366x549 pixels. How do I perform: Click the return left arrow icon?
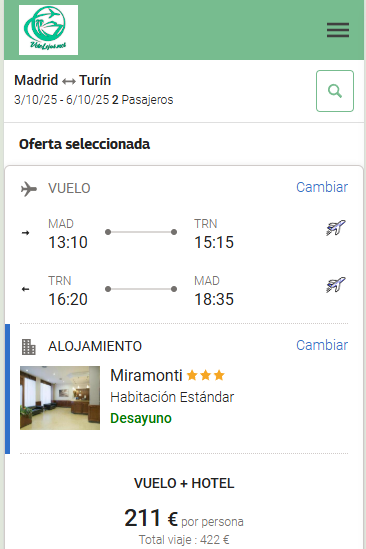point(26,289)
